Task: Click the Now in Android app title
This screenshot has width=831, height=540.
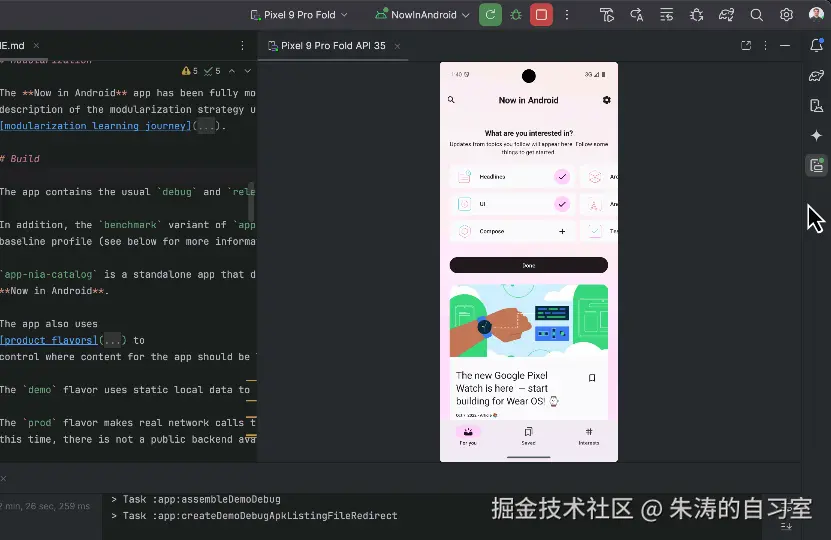Action: click(528, 100)
